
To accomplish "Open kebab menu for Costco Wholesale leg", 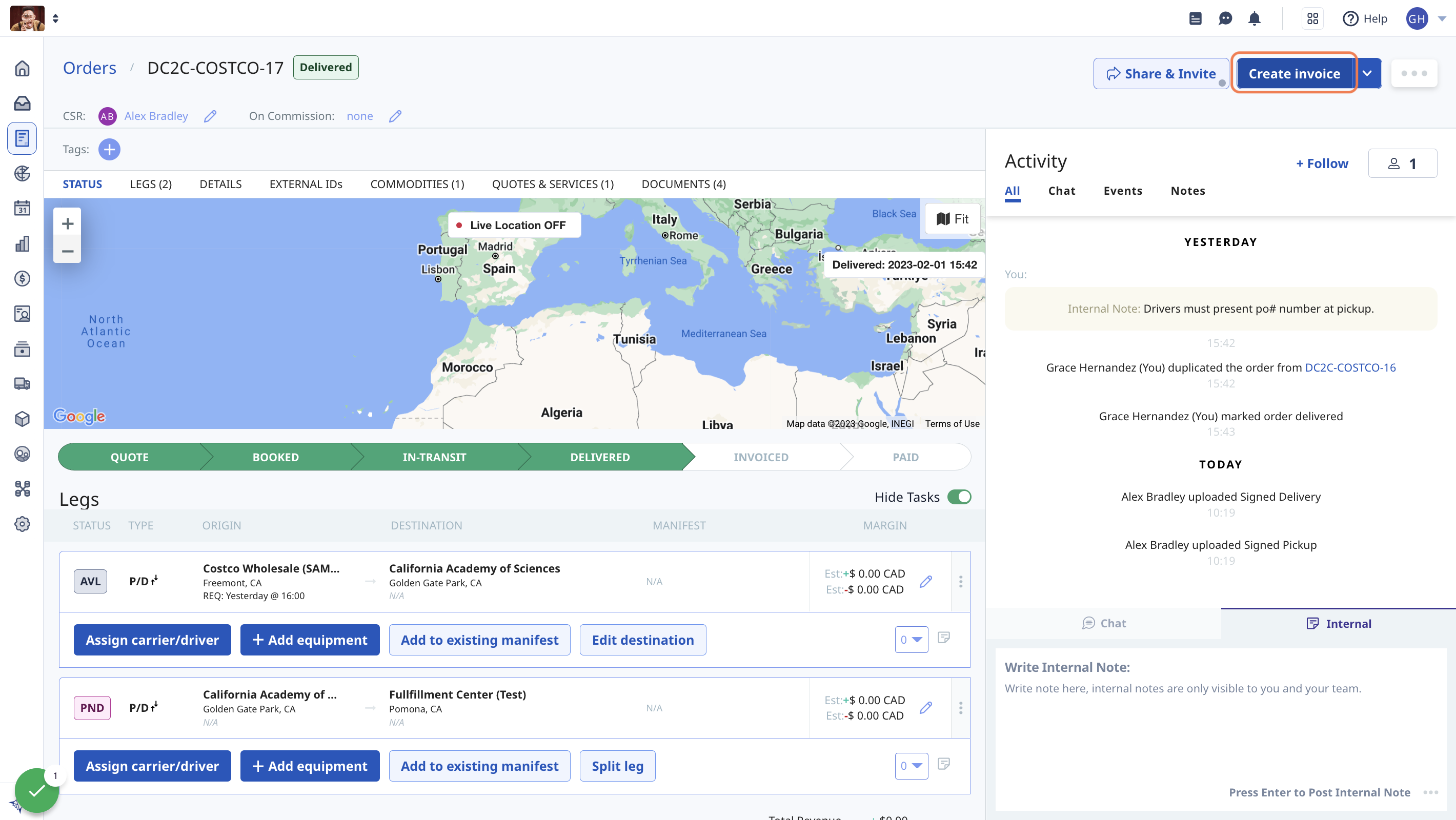I will pyautogui.click(x=961, y=582).
